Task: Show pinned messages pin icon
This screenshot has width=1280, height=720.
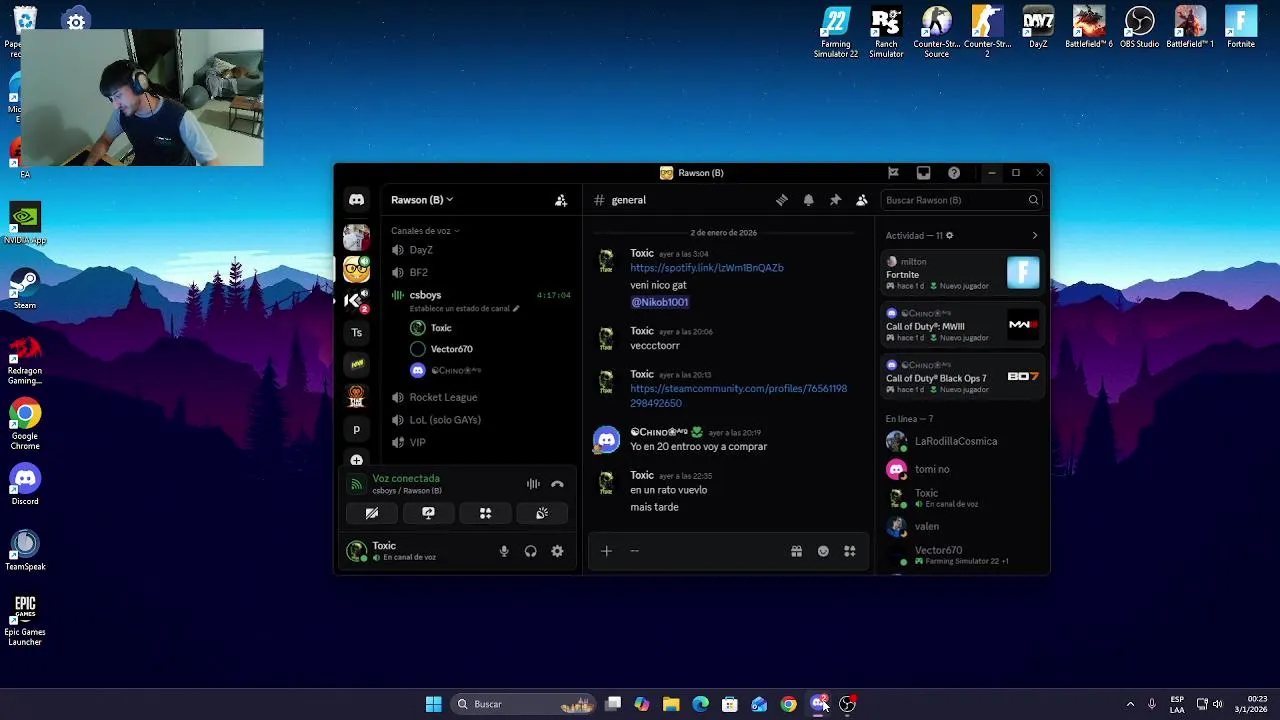Action: [835, 200]
